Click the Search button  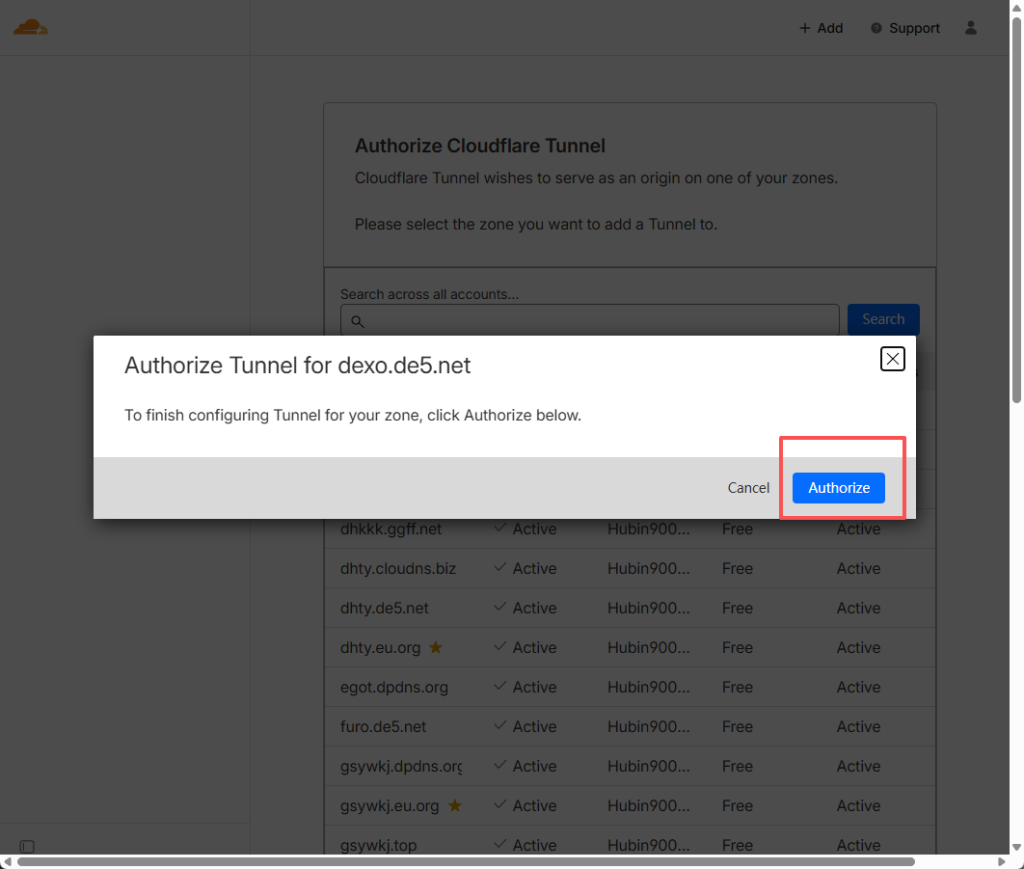pyautogui.click(x=883, y=319)
